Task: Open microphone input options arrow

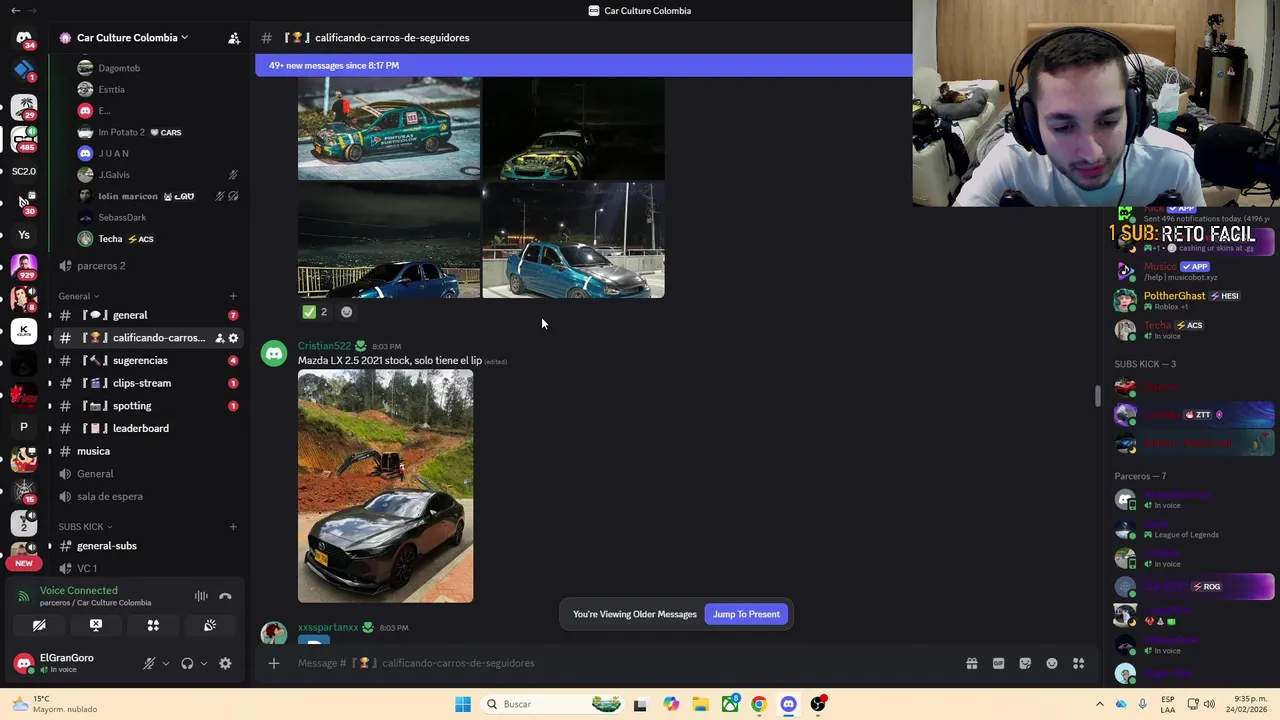Action: pyautogui.click(x=166, y=663)
